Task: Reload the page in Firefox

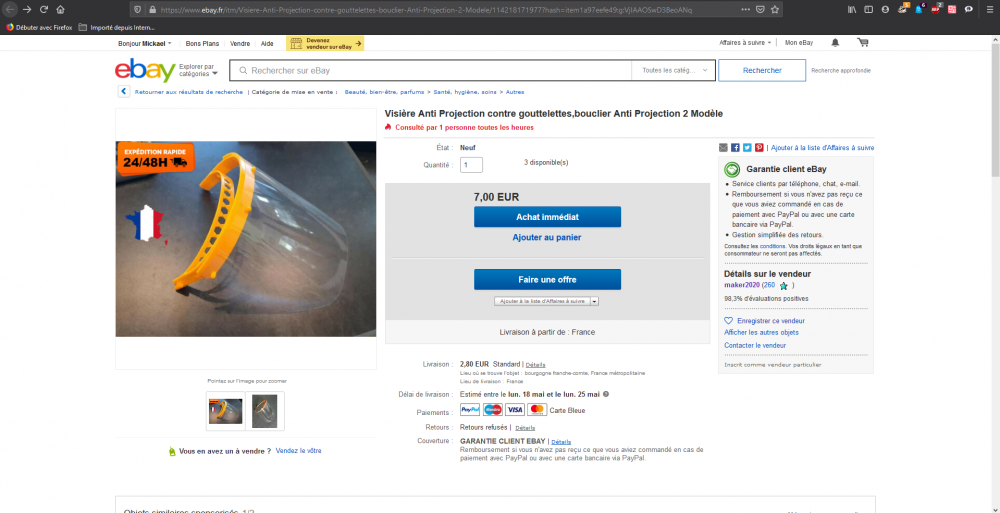Action: 45,9
